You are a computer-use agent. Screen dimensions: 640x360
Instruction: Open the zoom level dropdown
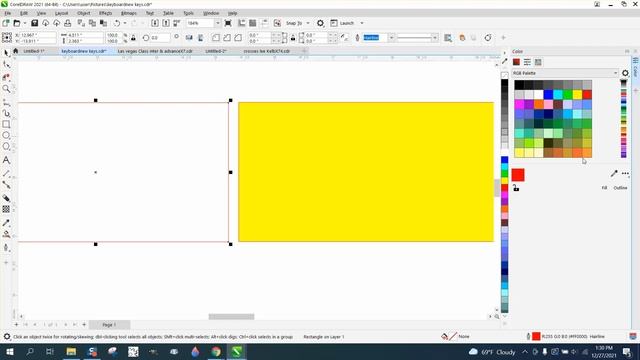point(217,23)
